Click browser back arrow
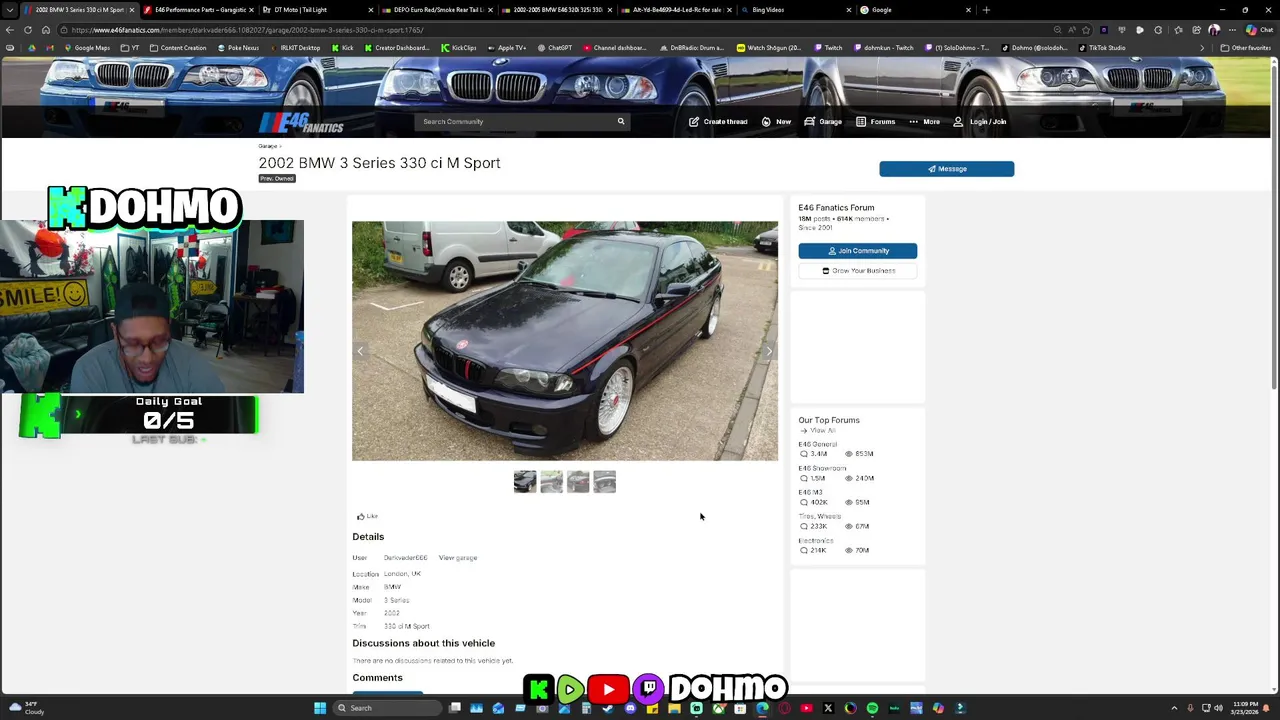The image size is (1280, 720). tap(9, 30)
